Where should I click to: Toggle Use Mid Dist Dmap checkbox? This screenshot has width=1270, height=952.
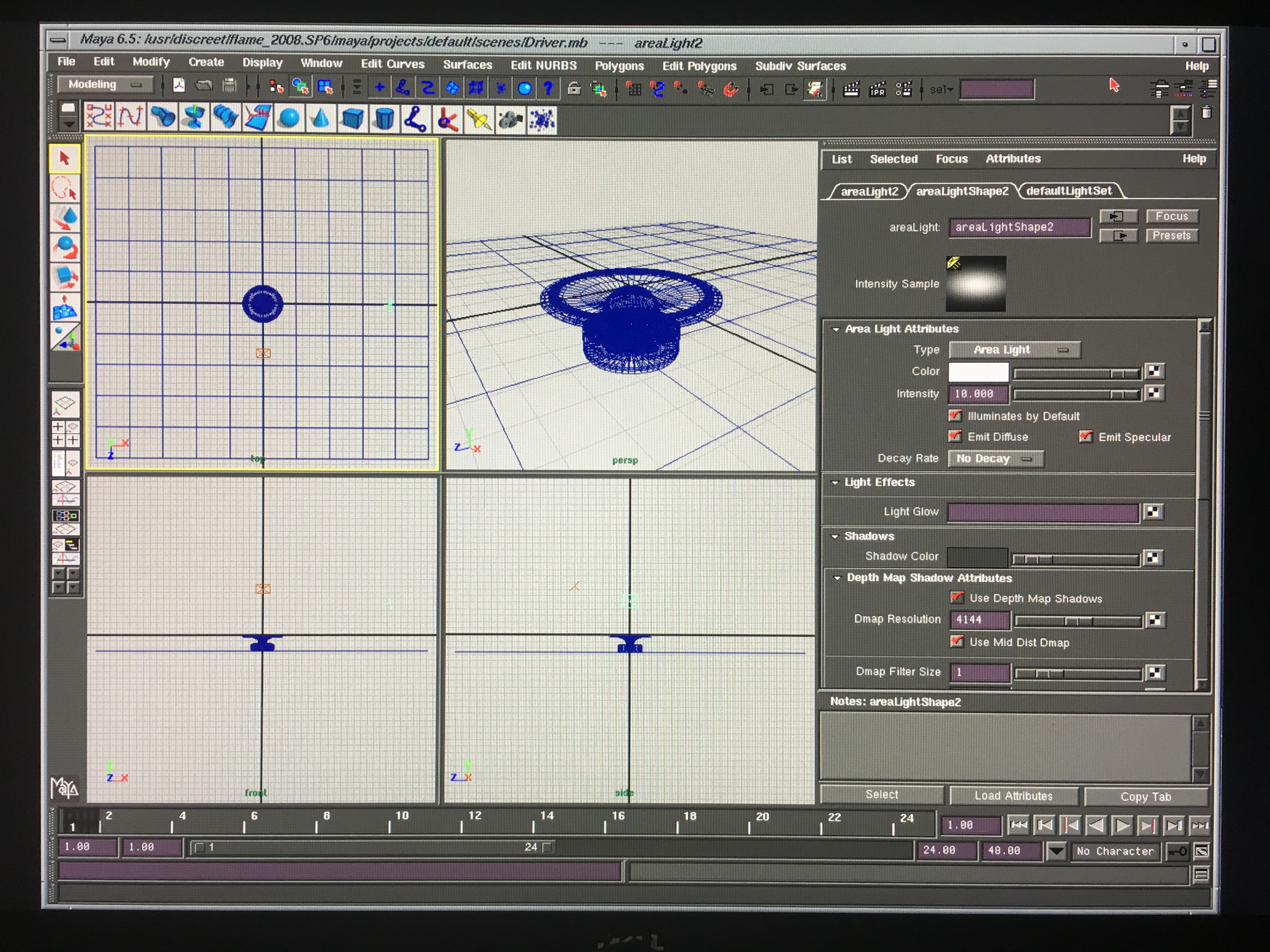tap(957, 642)
